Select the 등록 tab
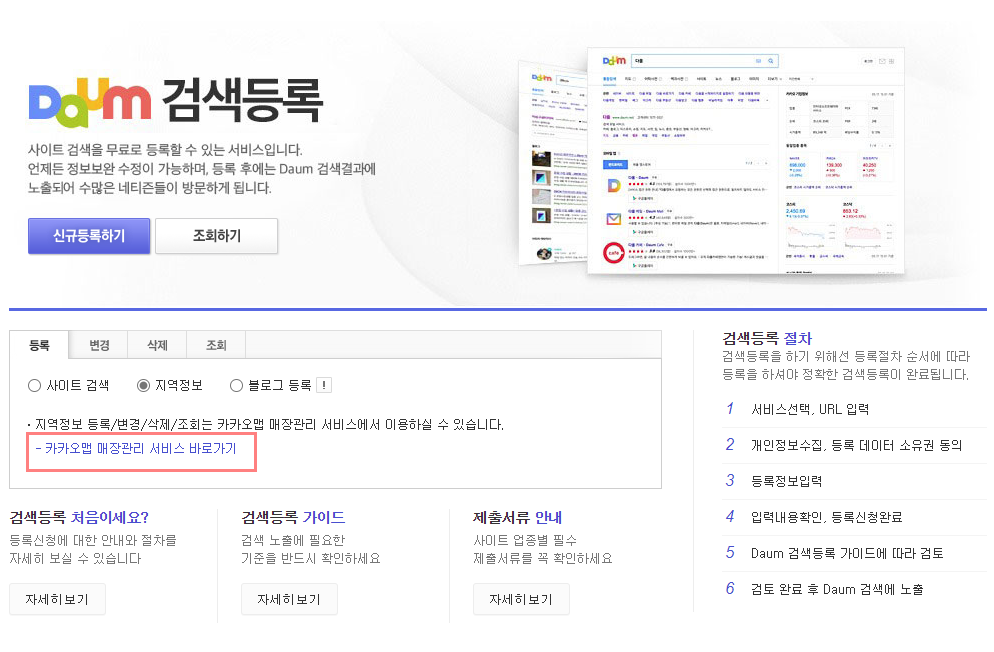This screenshot has width=994, height=652. pyautogui.click(x=39, y=345)
